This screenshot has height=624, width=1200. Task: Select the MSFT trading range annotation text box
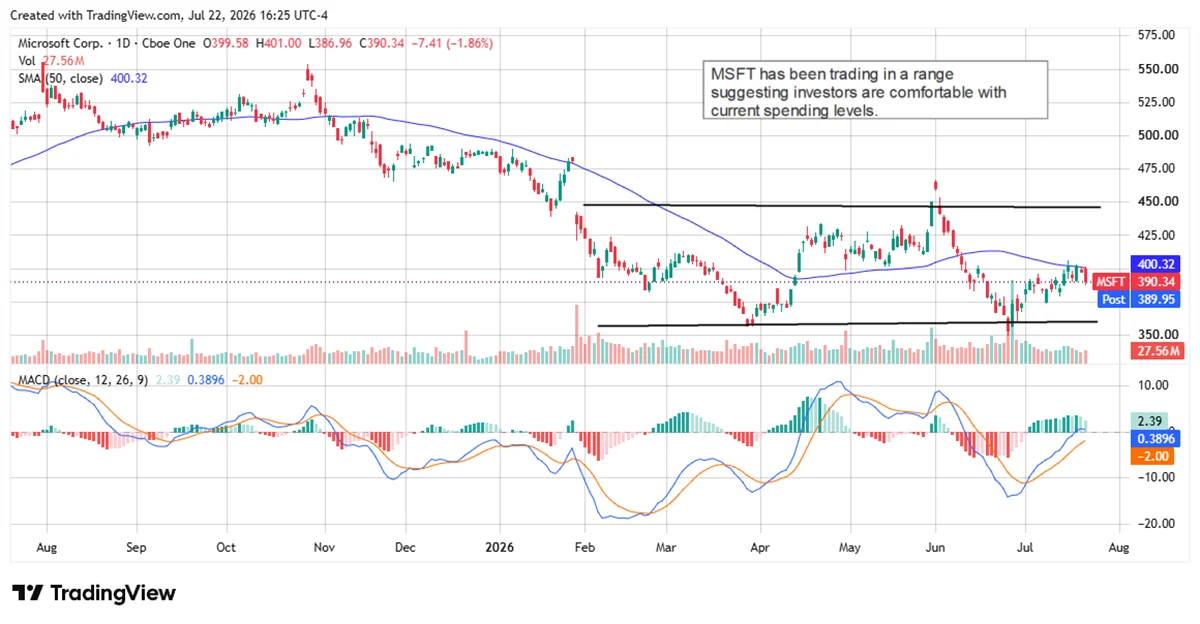(874, 92)
